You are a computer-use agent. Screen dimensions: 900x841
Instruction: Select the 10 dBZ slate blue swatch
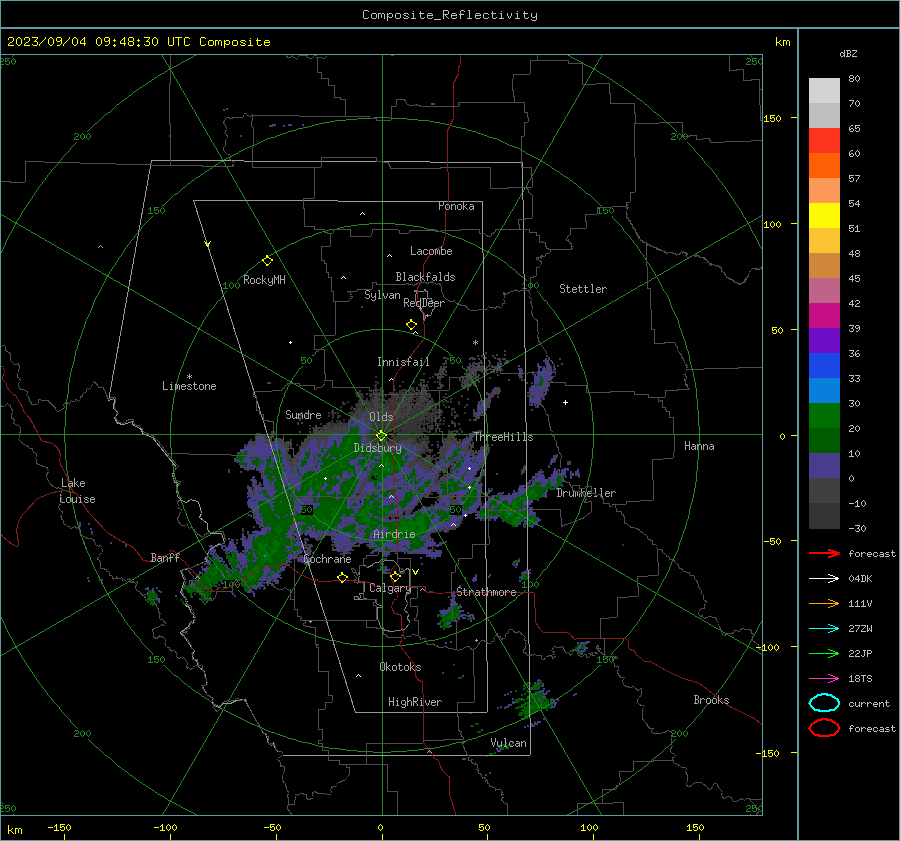tap(824, 466)
